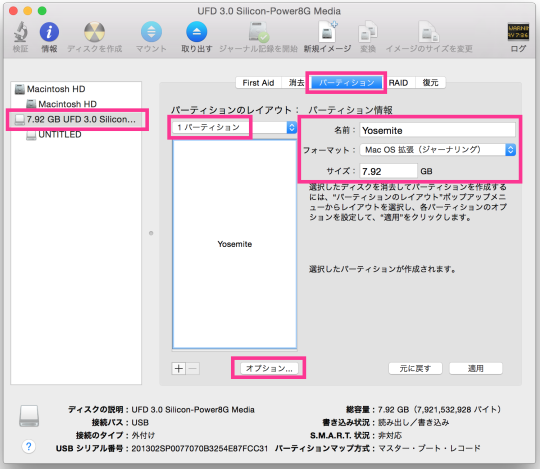This screenshot has width=540, height=469.
Task: Open the format dropdown Mac OS 拡張
Action: click(x=438, y=150)
